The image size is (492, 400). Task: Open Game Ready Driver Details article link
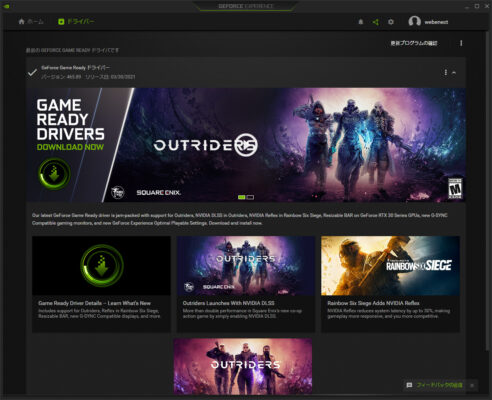(94, 303)
